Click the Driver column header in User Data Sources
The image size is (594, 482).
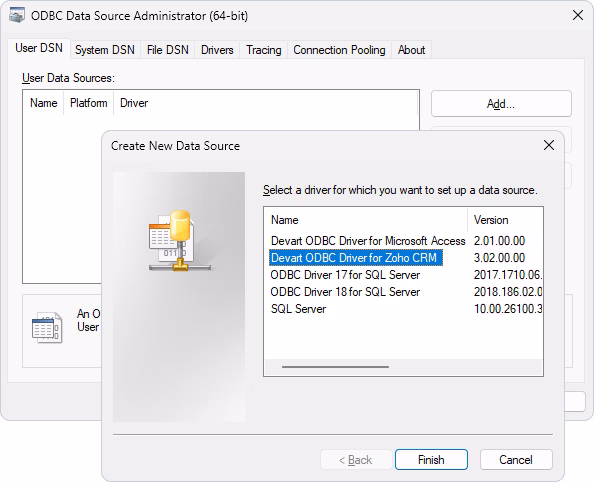[x=134, y=103]
